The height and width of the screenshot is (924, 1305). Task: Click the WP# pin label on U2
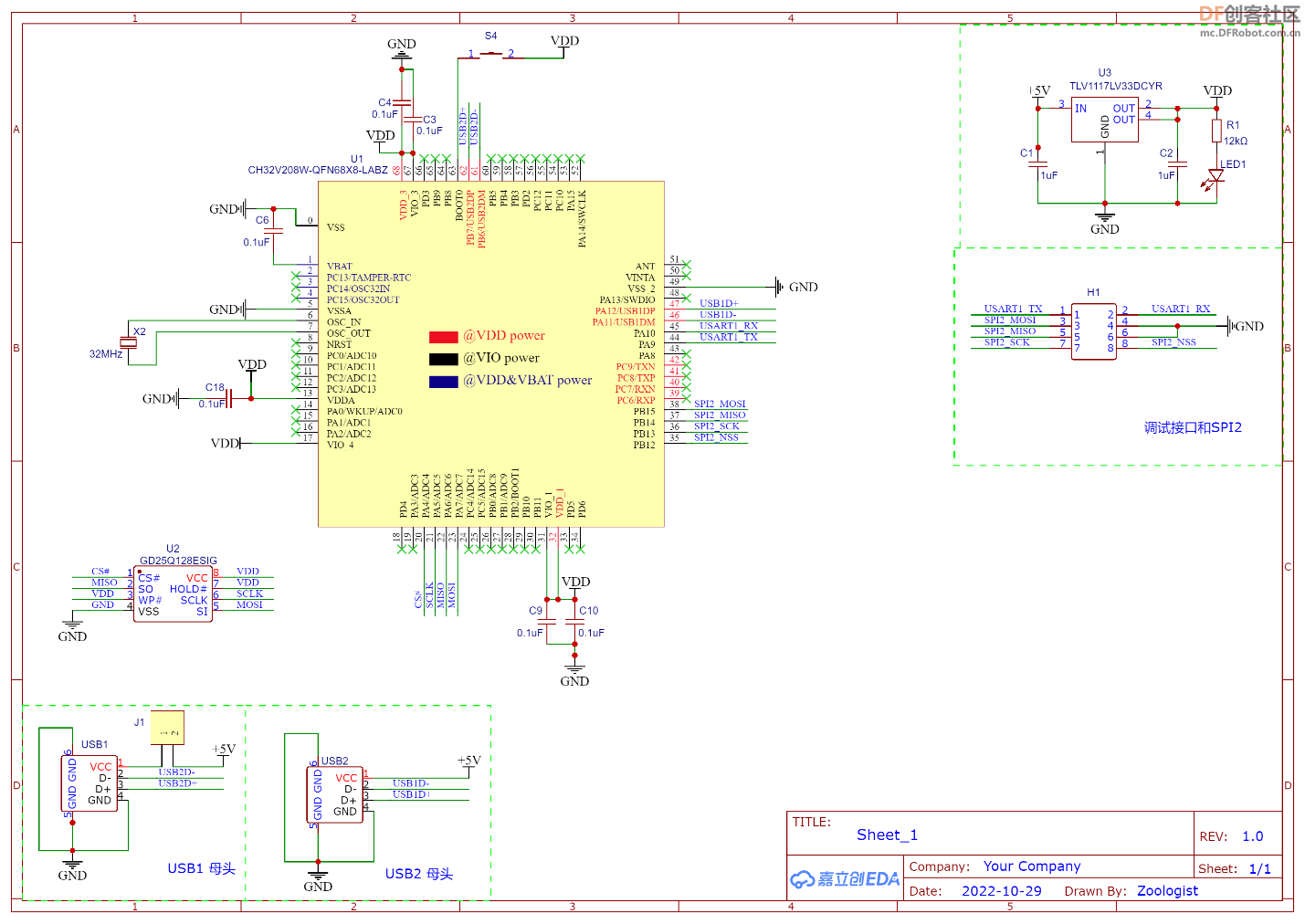pos(150,600)
